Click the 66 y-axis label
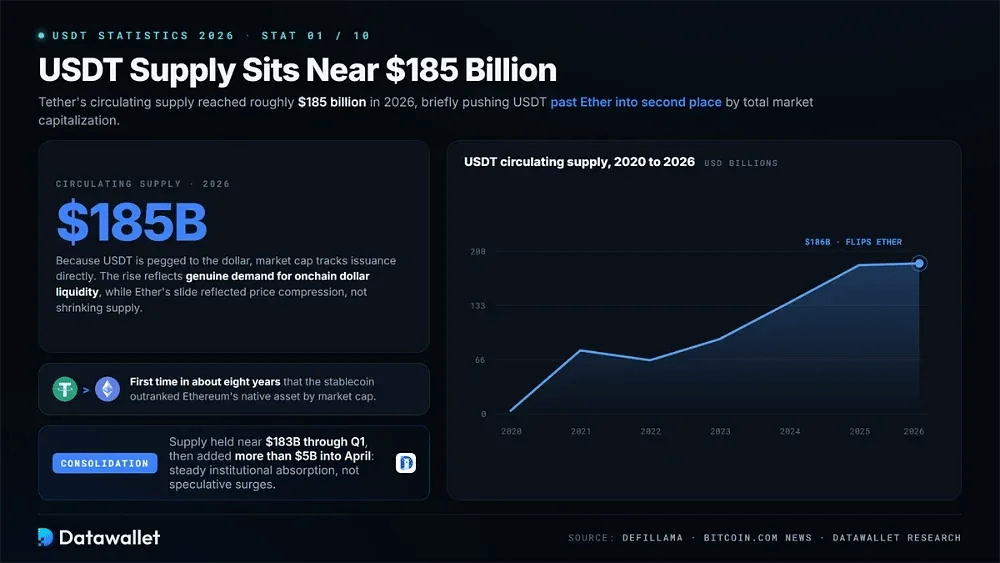The height and width of the screenshot is (563, 1000). pos(480,360)
